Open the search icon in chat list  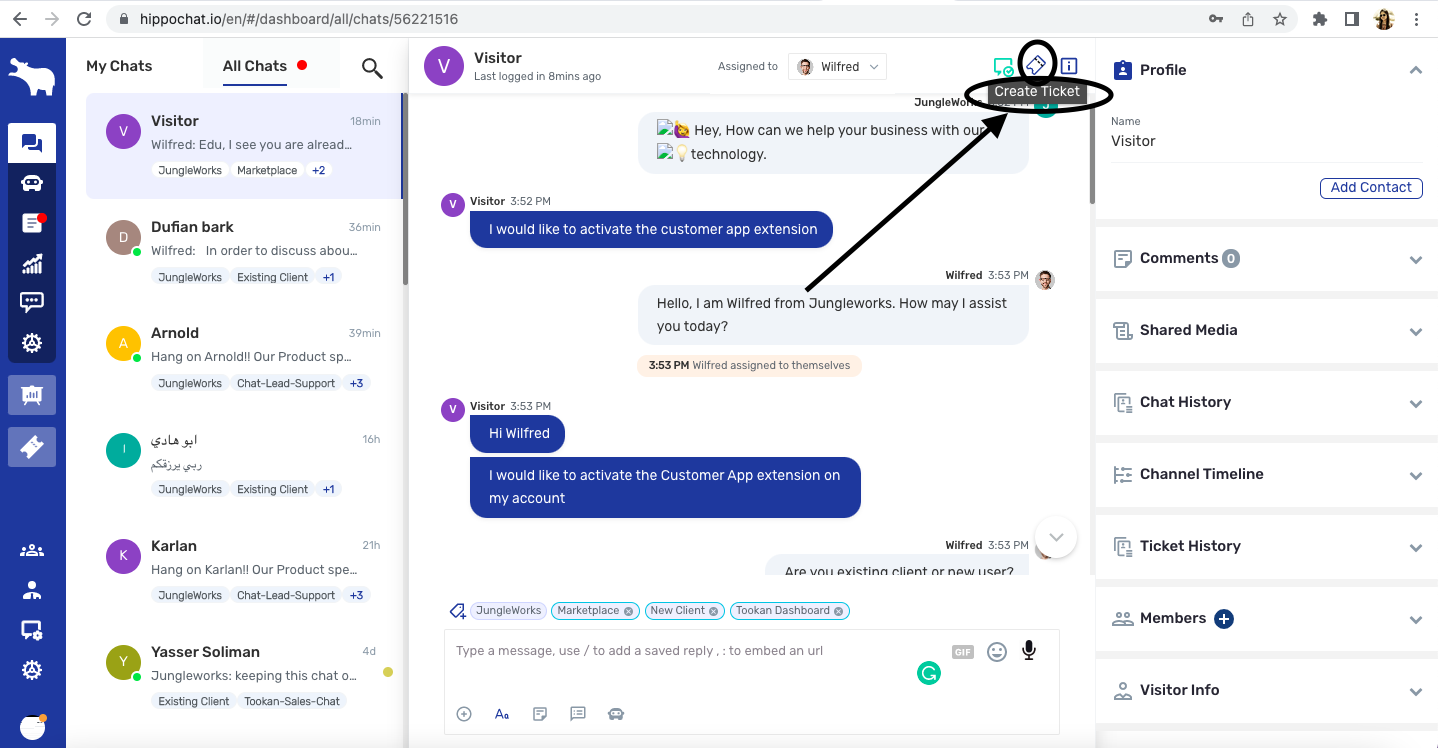(372, 68)
